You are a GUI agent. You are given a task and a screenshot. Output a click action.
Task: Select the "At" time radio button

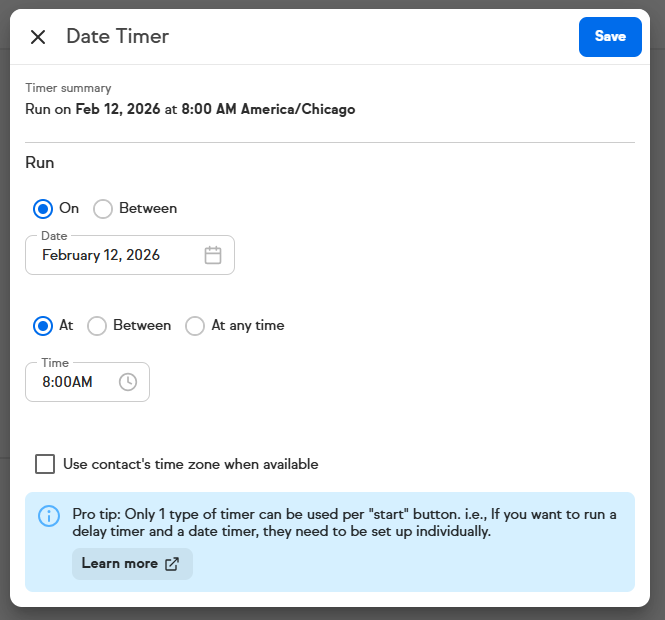pyautogui.click(x=43, y=326)
